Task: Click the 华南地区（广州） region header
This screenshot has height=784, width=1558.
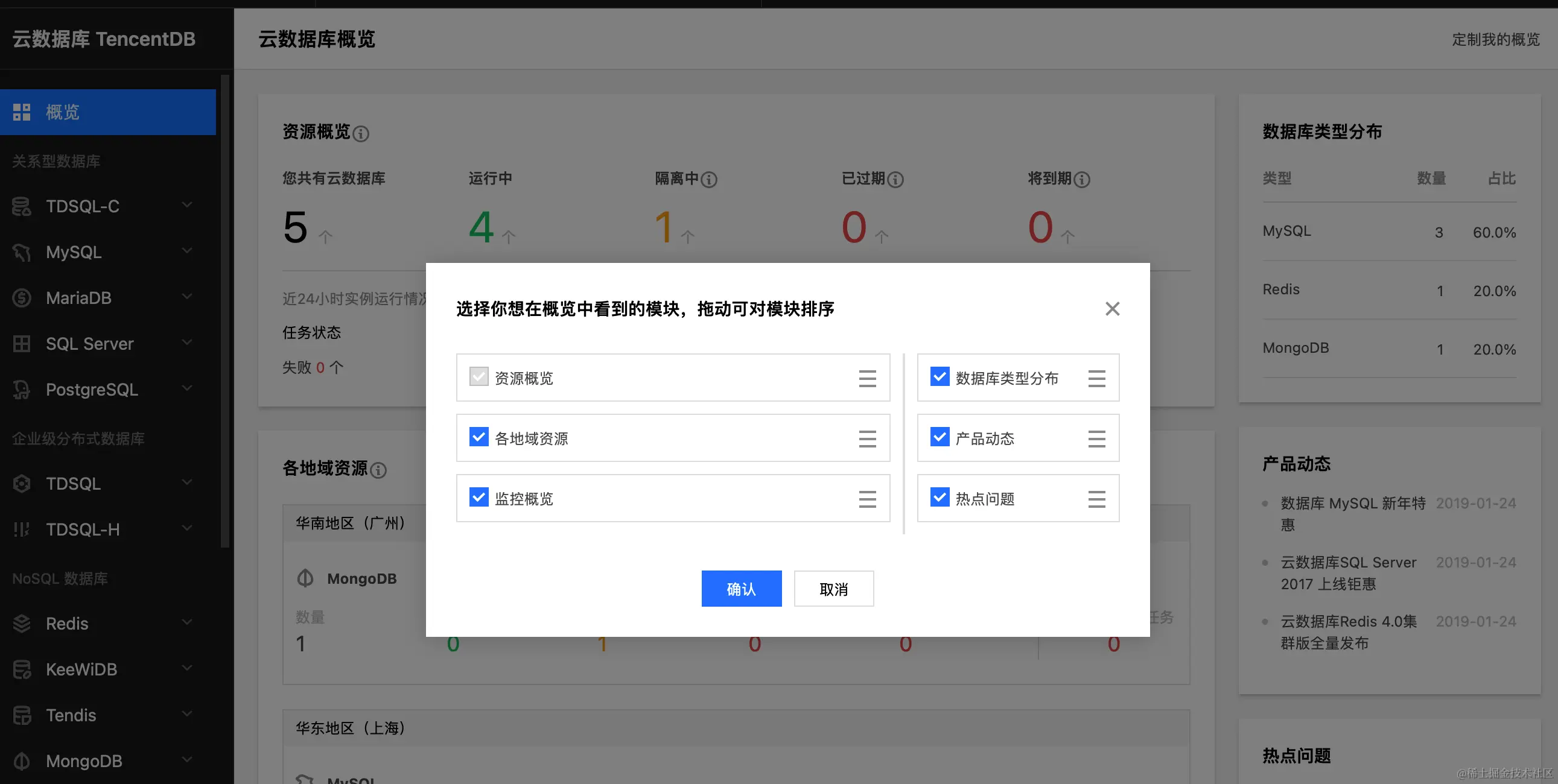Action: click(355, 523)
